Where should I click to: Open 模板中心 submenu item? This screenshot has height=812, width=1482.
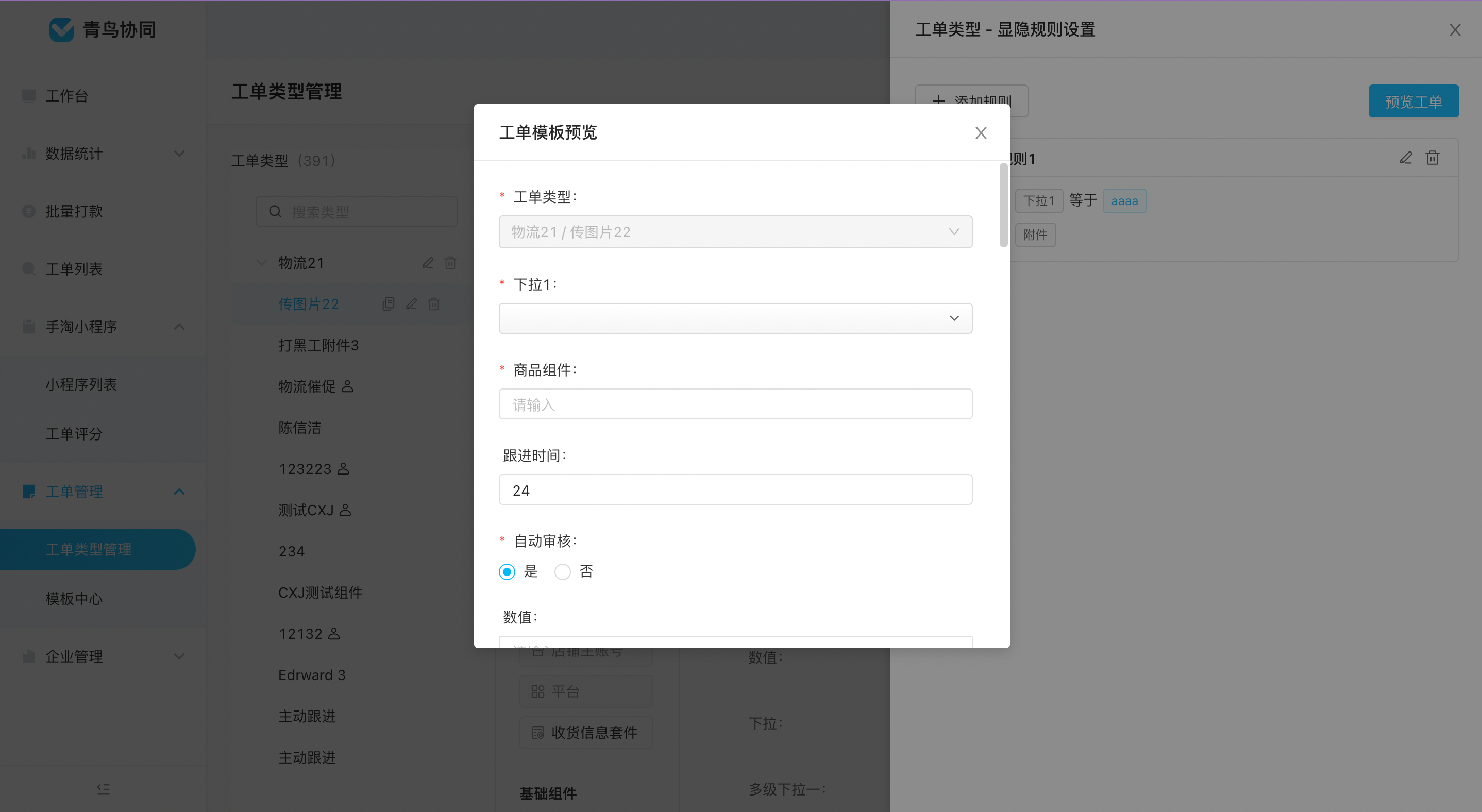pyautogui.click(x=74, y=599)
